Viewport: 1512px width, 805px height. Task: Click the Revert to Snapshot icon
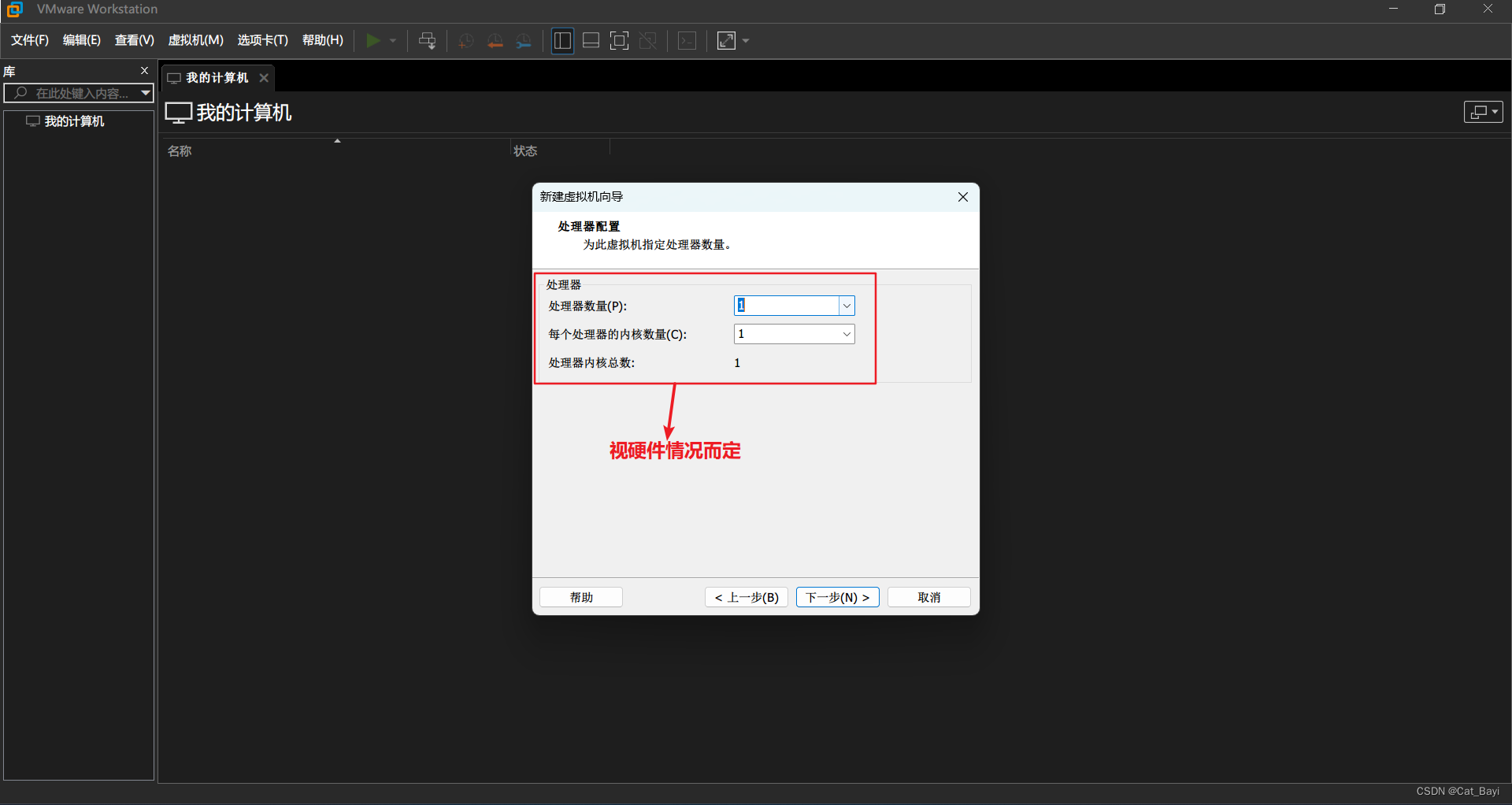click(x=495, y=41)
